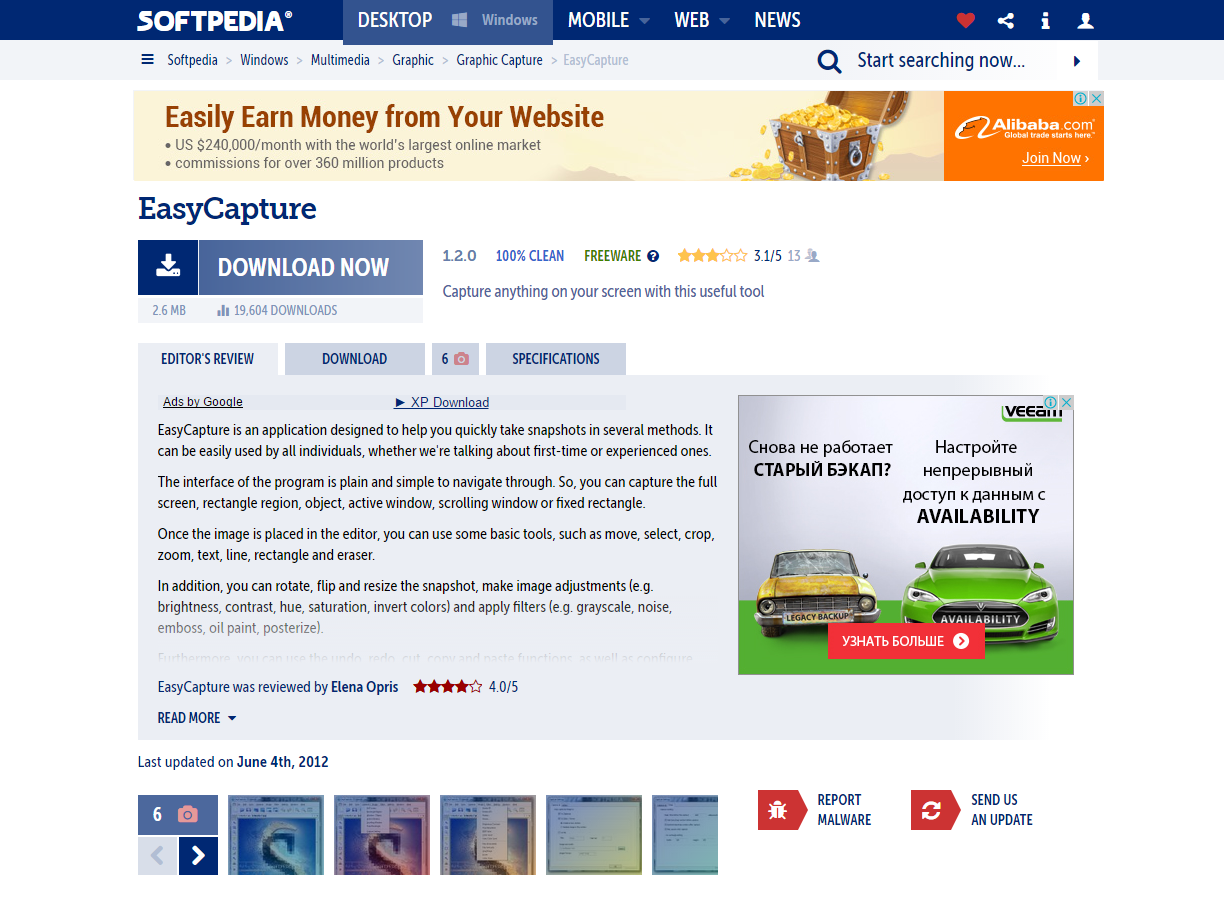Click the search input field
The width and height of the screenshot is (1224, 904).
[950, 61]
